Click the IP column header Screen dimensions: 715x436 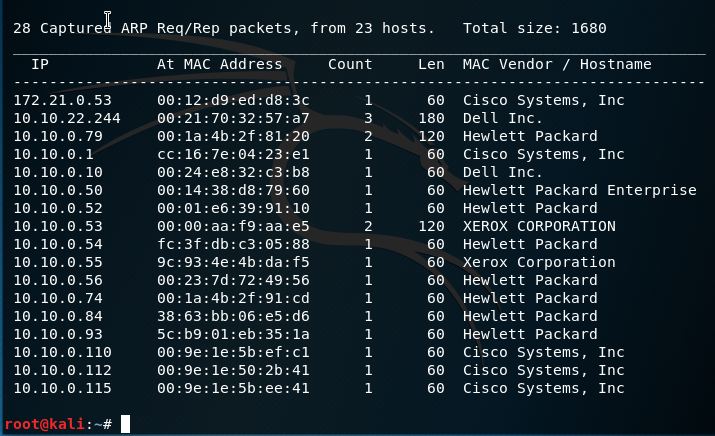[x=40, y=64]
